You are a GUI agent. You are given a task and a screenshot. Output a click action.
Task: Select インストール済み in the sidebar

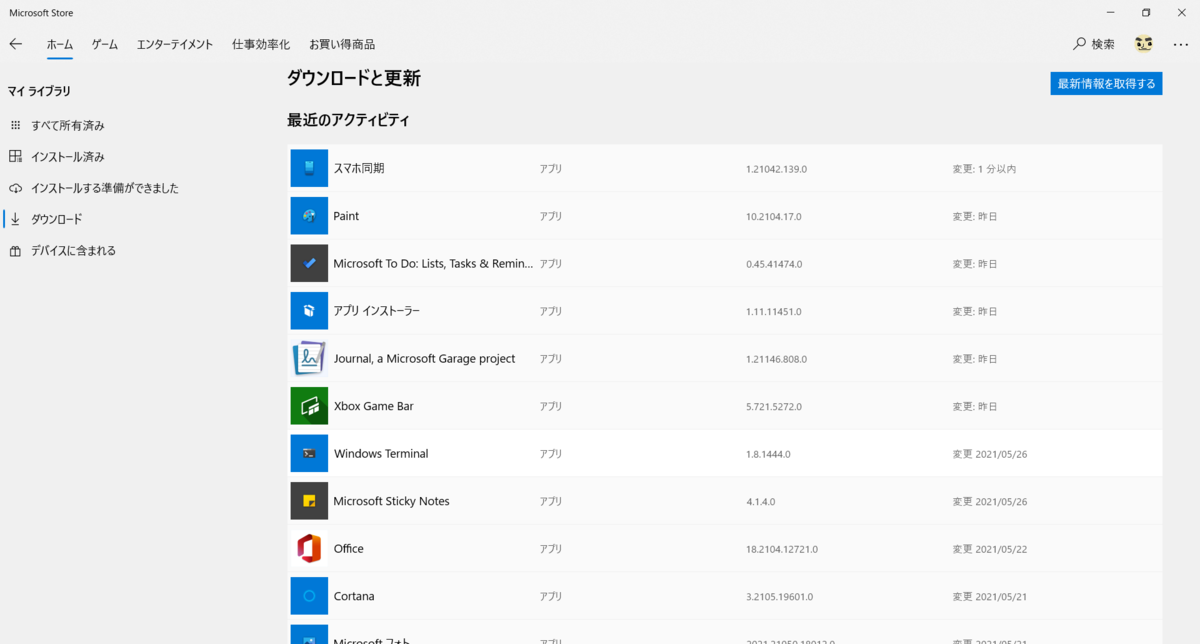click(68, 157)
